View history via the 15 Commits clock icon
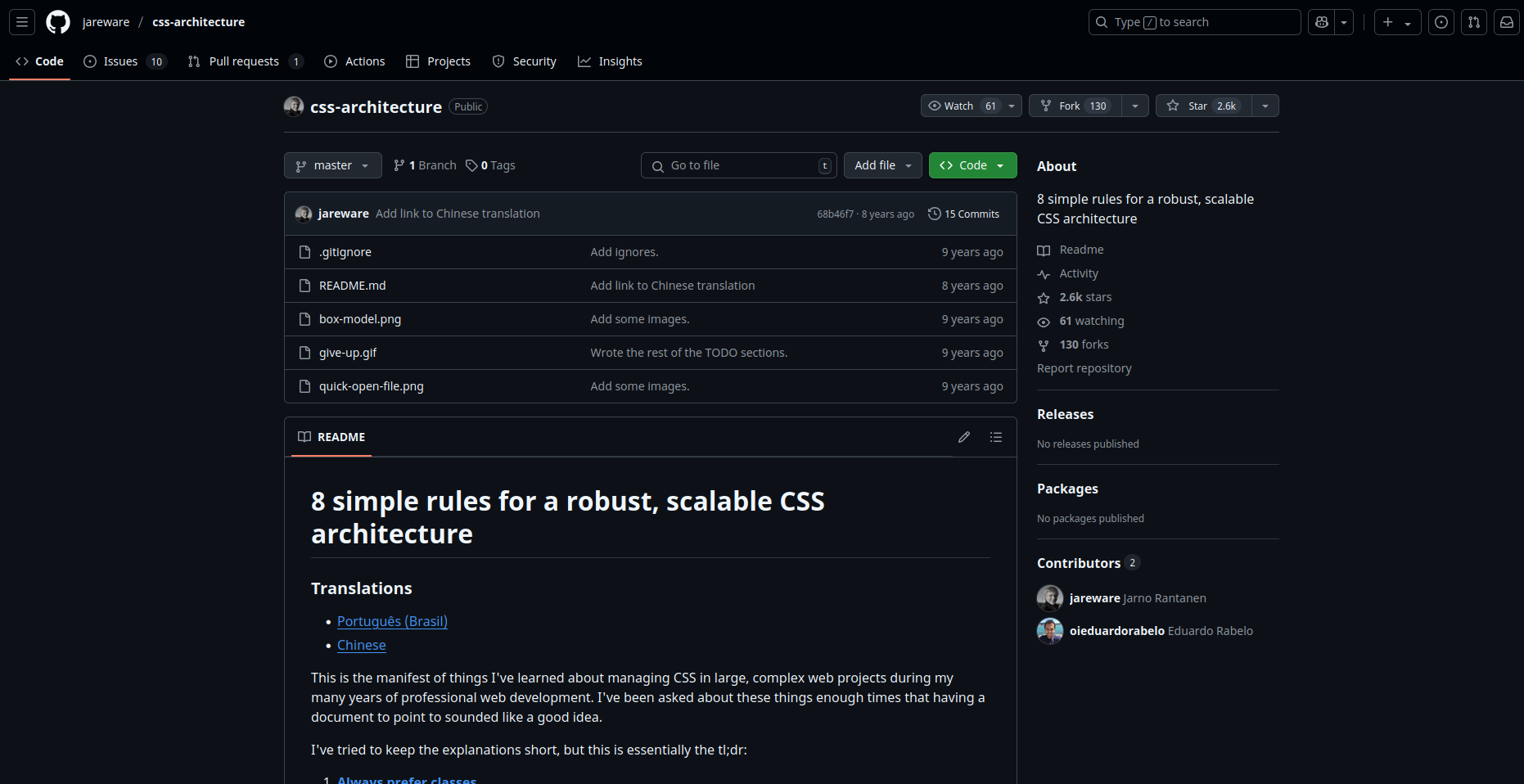The image size is (1524, 784). click(963, 214)
